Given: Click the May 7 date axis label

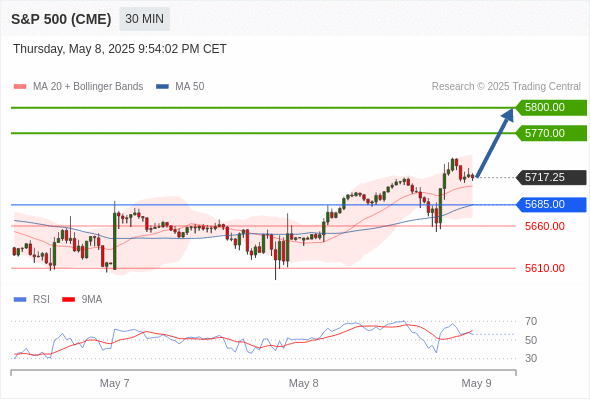Looking at the screenshot, I should [x=114, y=383].
